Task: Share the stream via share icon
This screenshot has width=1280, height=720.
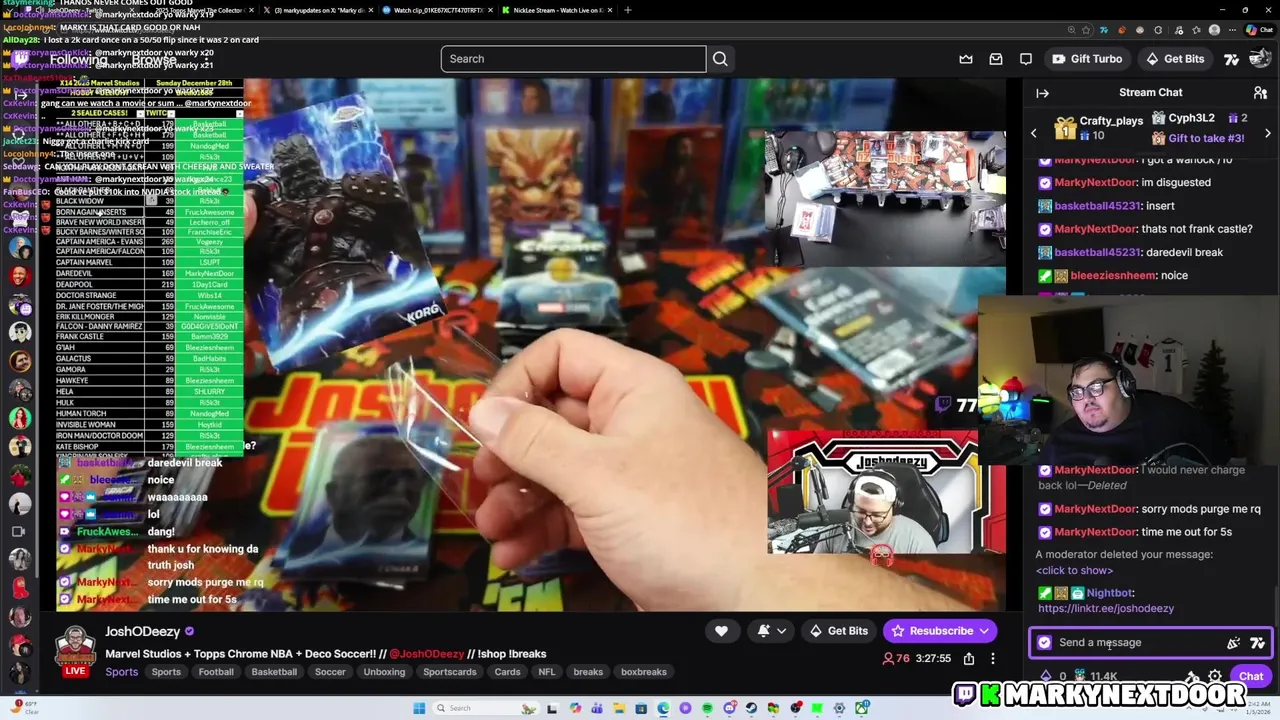Action: point(969,658)
